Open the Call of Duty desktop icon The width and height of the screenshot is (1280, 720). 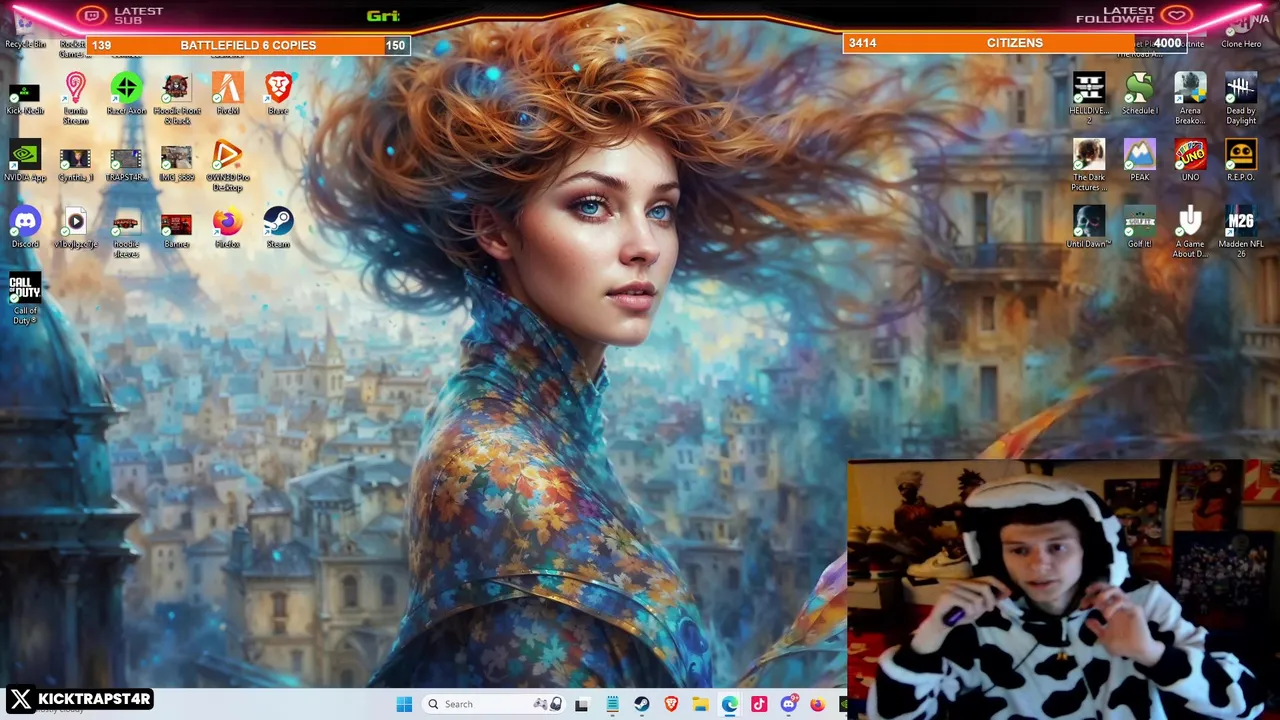tap(25, 300)
